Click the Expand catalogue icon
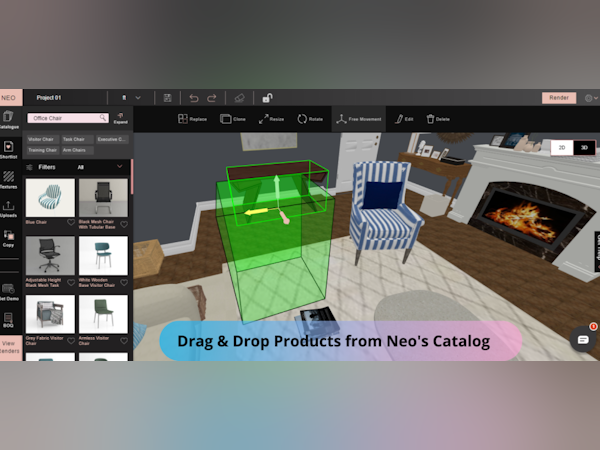The width and height of the screenshot is (600, 450). tap(120, 118)
